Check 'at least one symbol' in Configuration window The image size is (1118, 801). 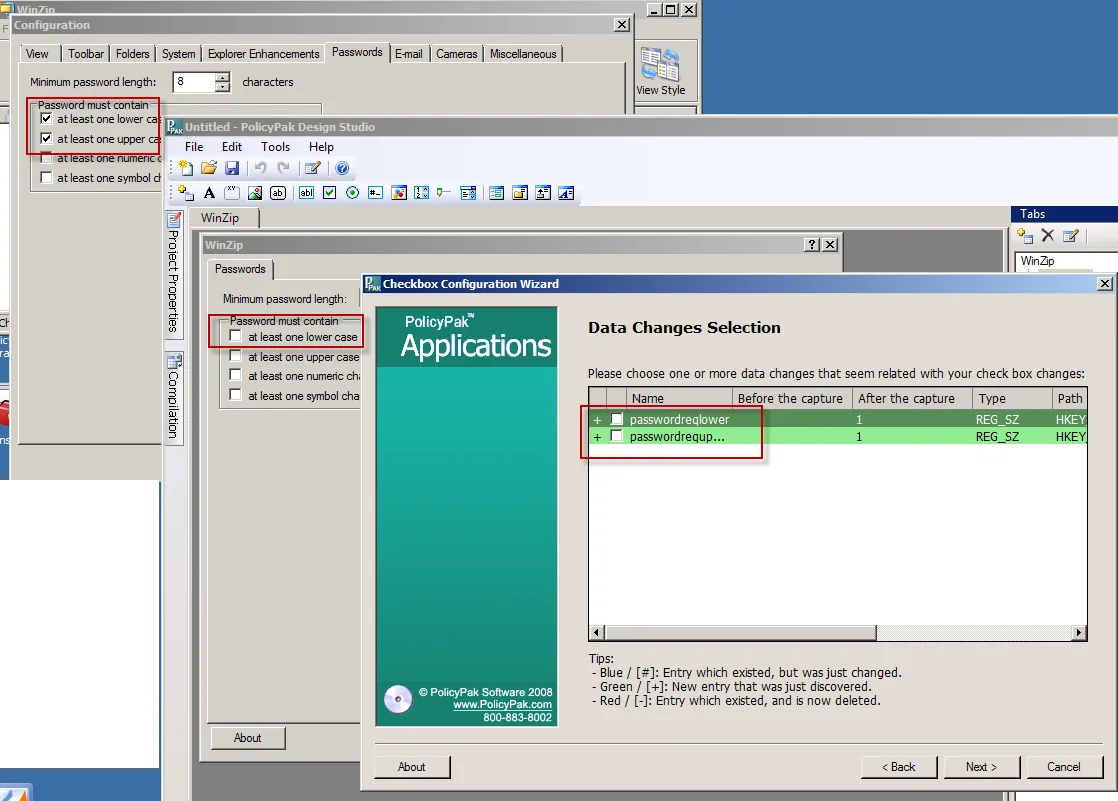(46, 178)
